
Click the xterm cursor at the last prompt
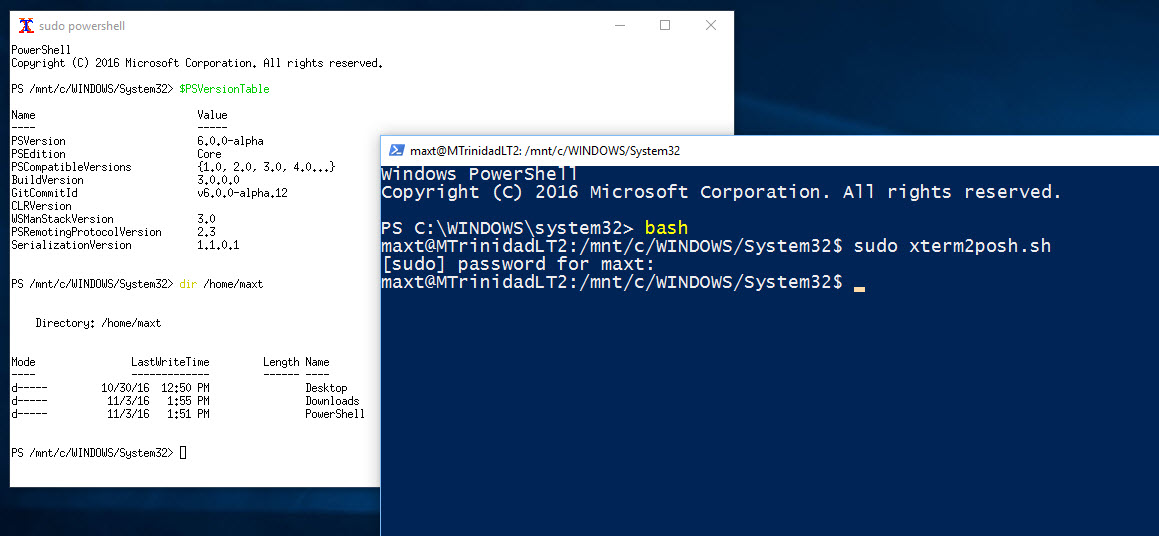pyautogui.click(x=183, y=452)
